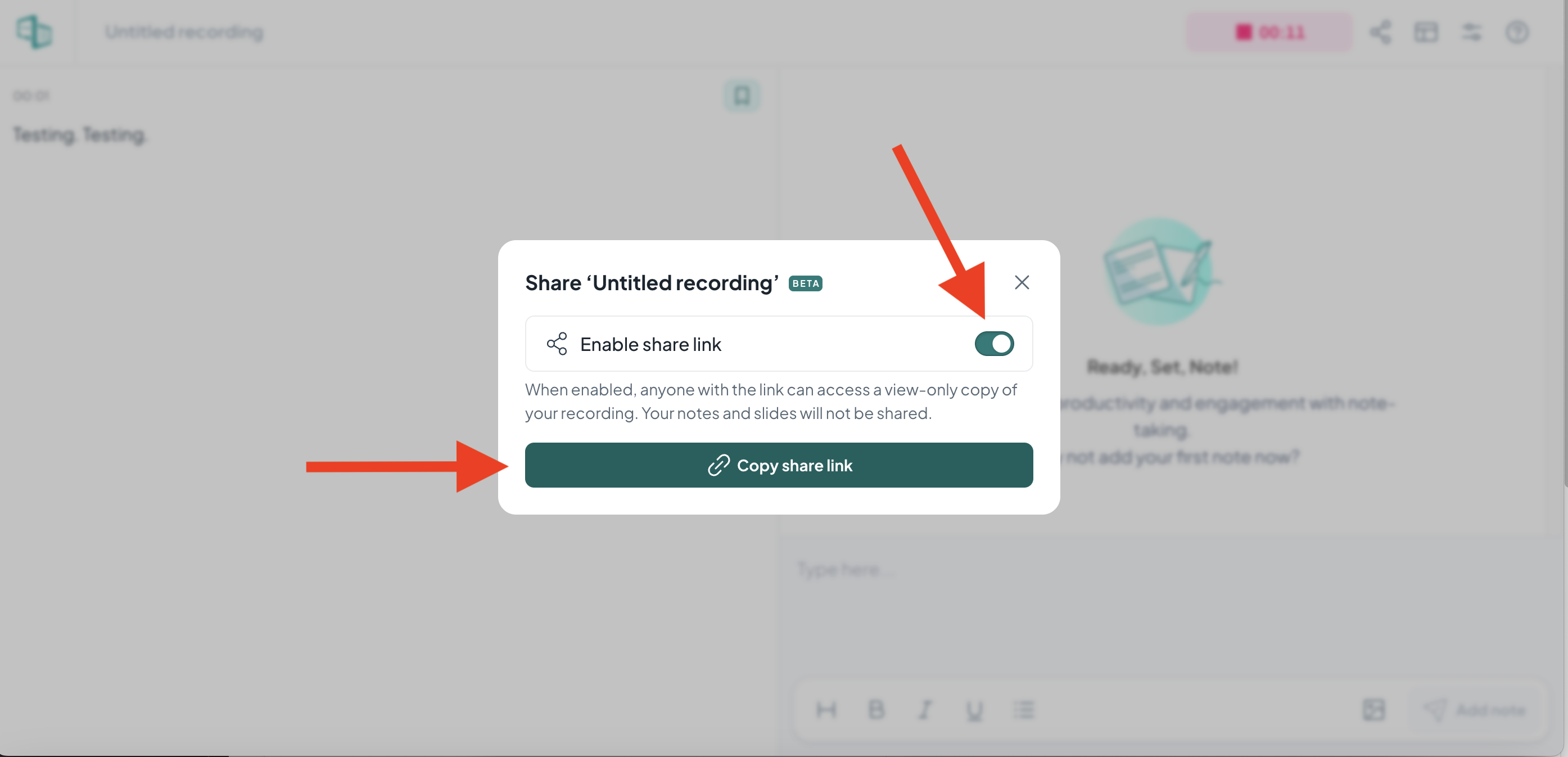Click the bookmark icon beside the transcript
Viewport: 1568px width, 757px height.
coord(742,96)
